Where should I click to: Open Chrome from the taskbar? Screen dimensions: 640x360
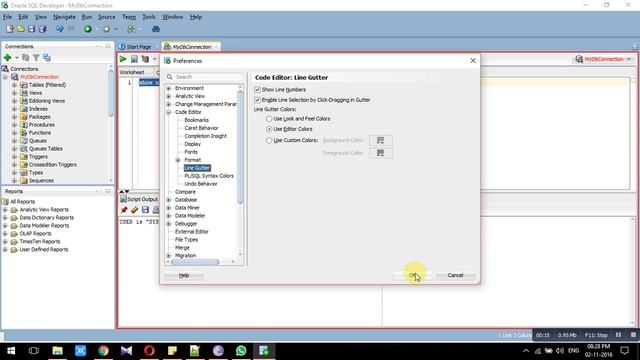(103, 351)
